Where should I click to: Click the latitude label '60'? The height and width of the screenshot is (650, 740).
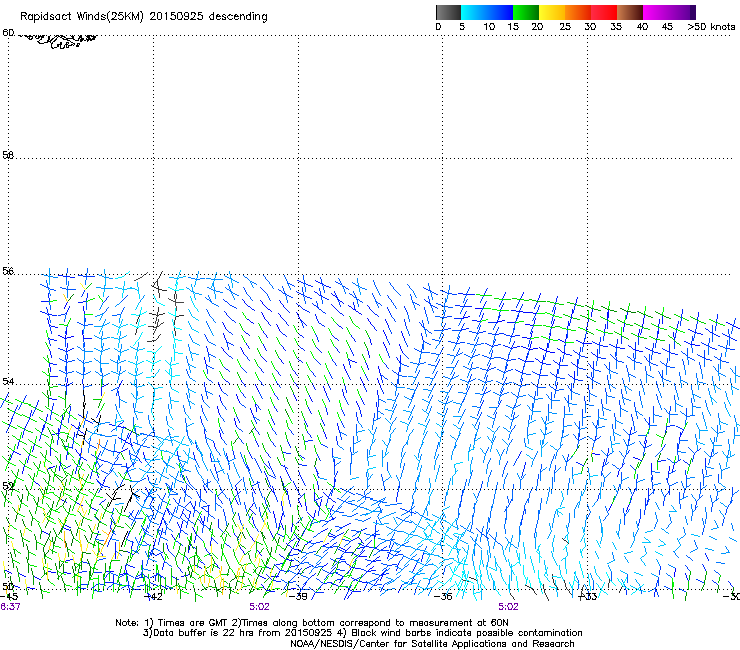pyautogui.click(x=8, y=33)
